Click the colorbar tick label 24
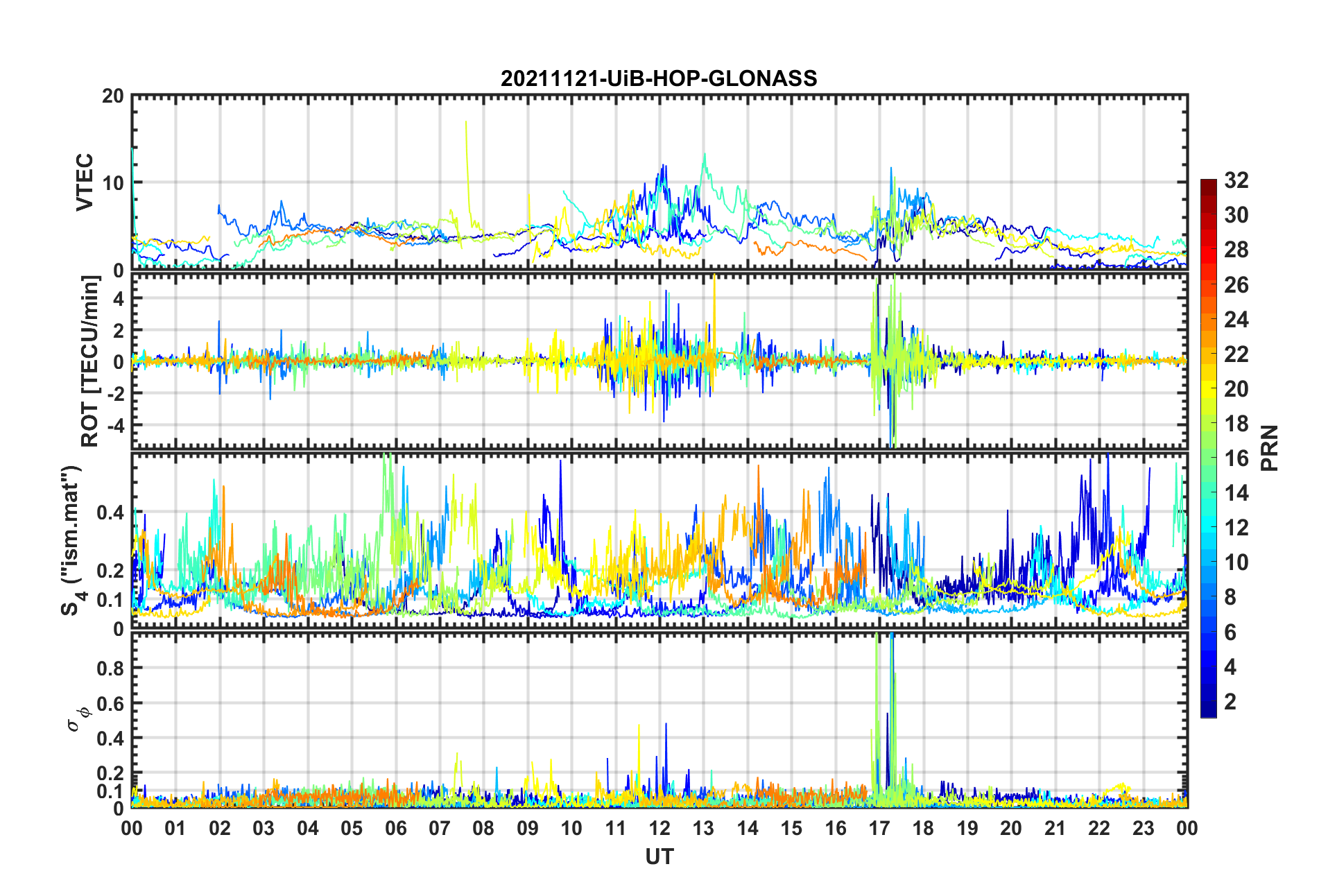This screenshot has height=896, width=1319. click(x=1236, y=320)
